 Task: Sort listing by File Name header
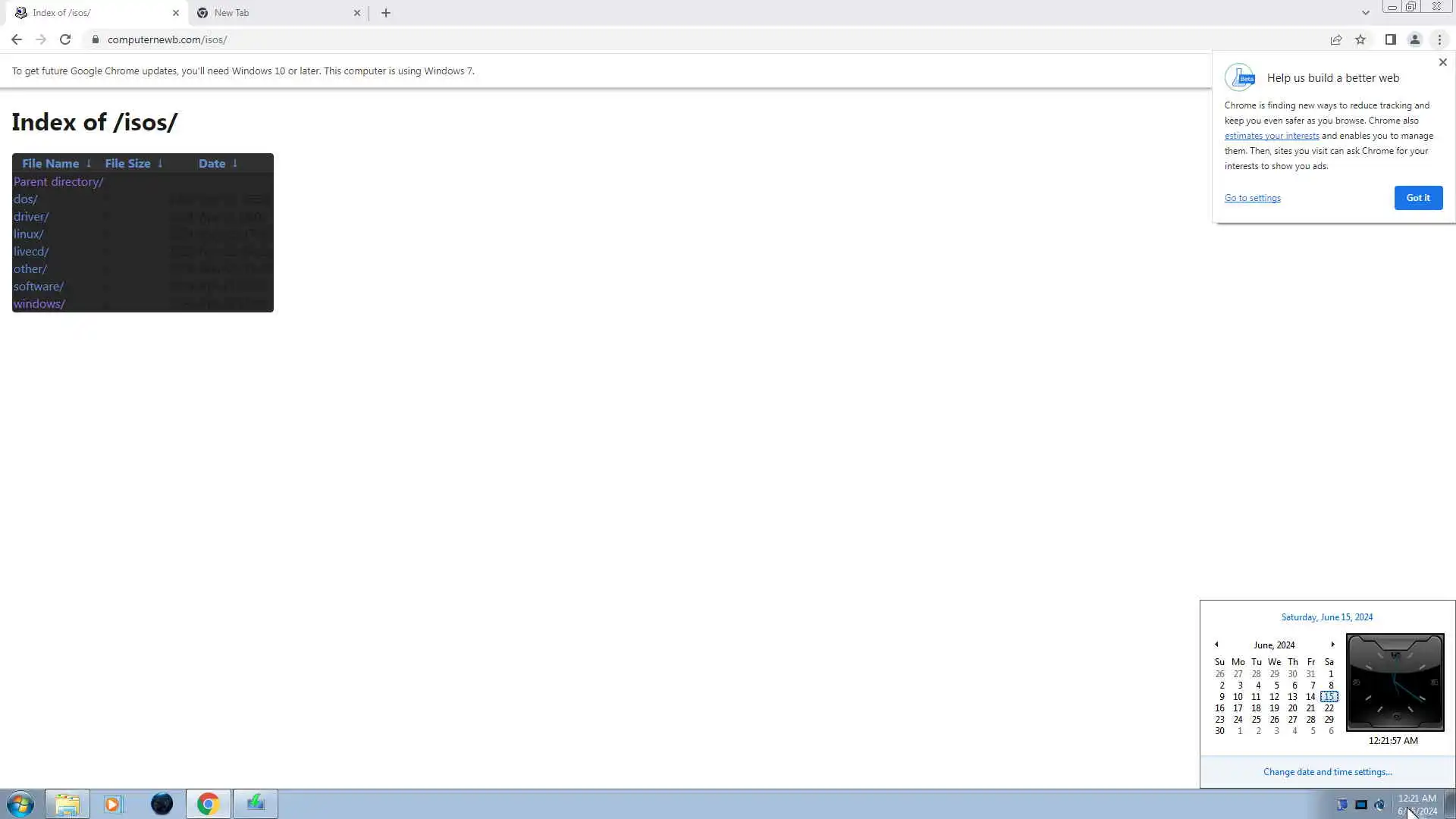[x=51, y=163]
